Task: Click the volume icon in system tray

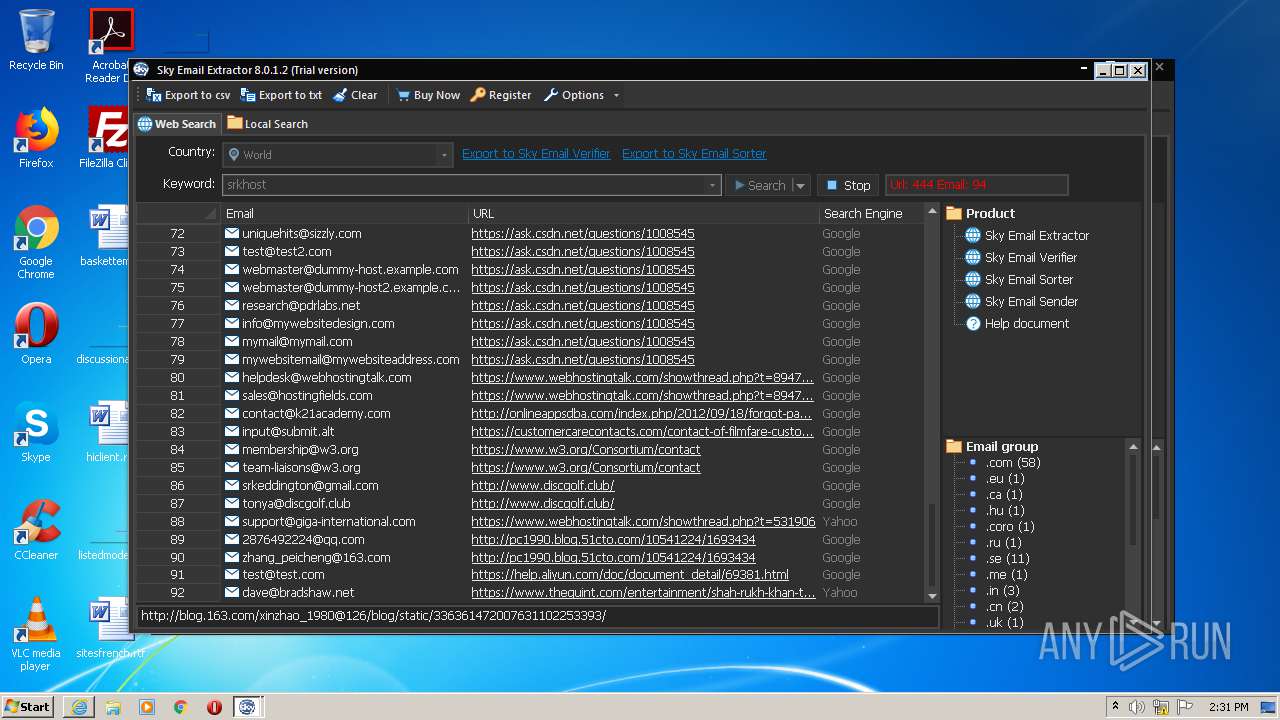Action: [x=1137, y=707]
